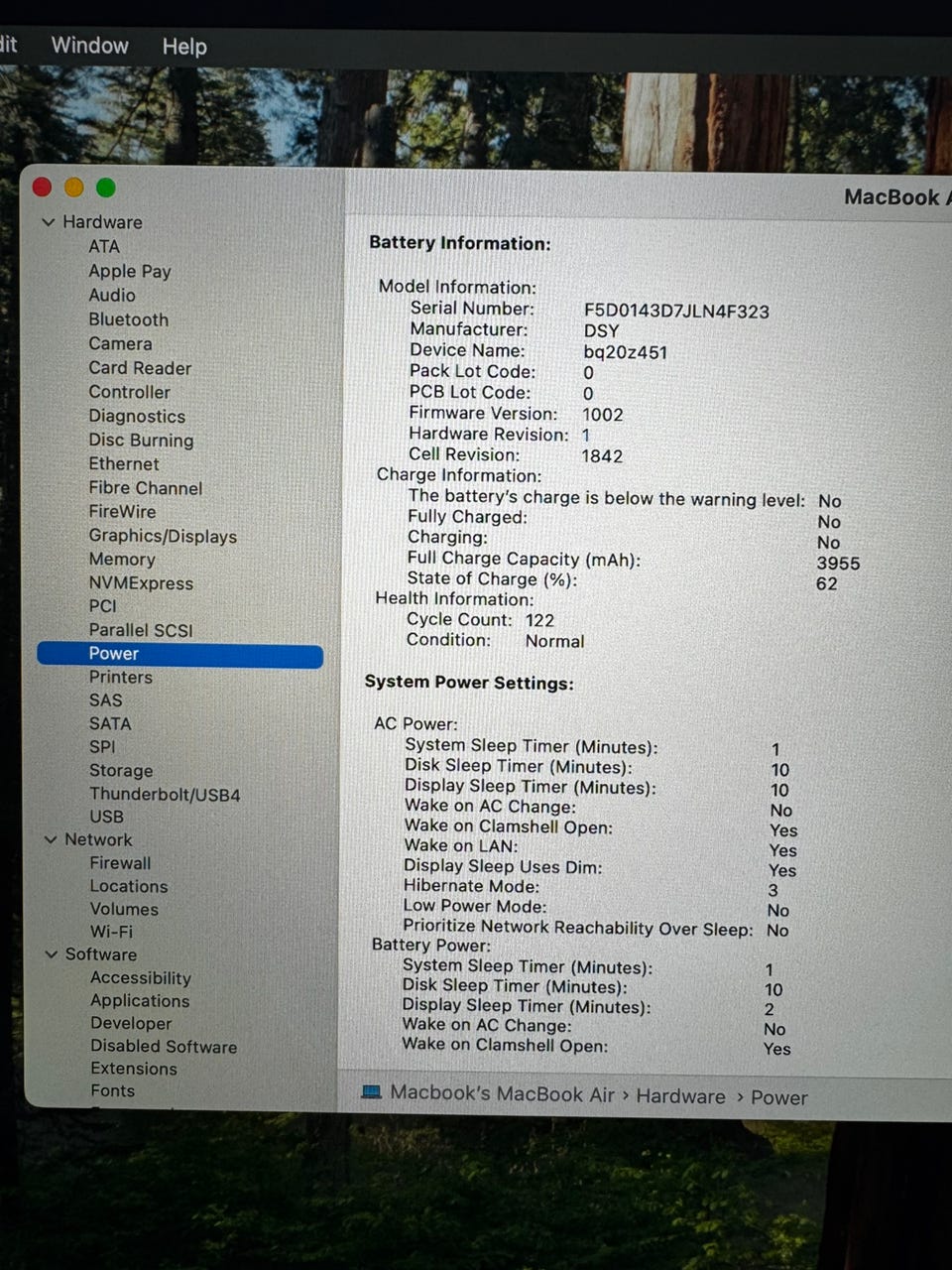Click Power in the path bar
952x1270 pixels.
tap(779, 1097)
